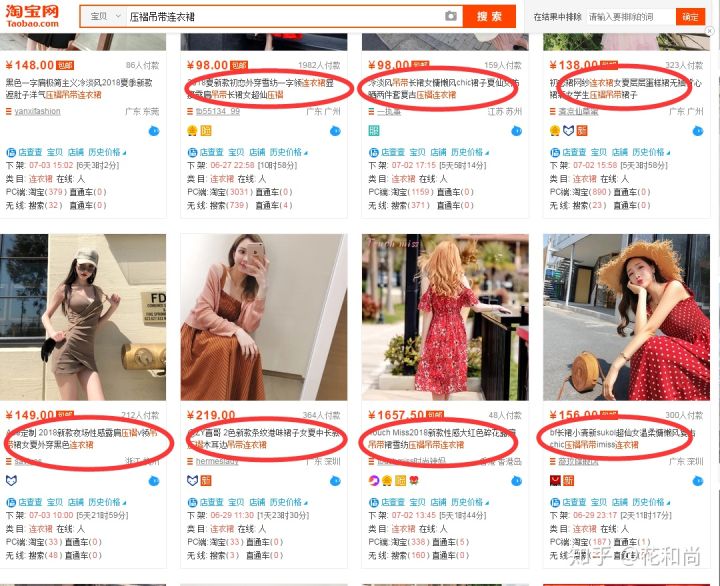Viewport: 720px width, 586px height.
Task: Open the red polka dot dress straw hat photo
Action: click(626, 317)
